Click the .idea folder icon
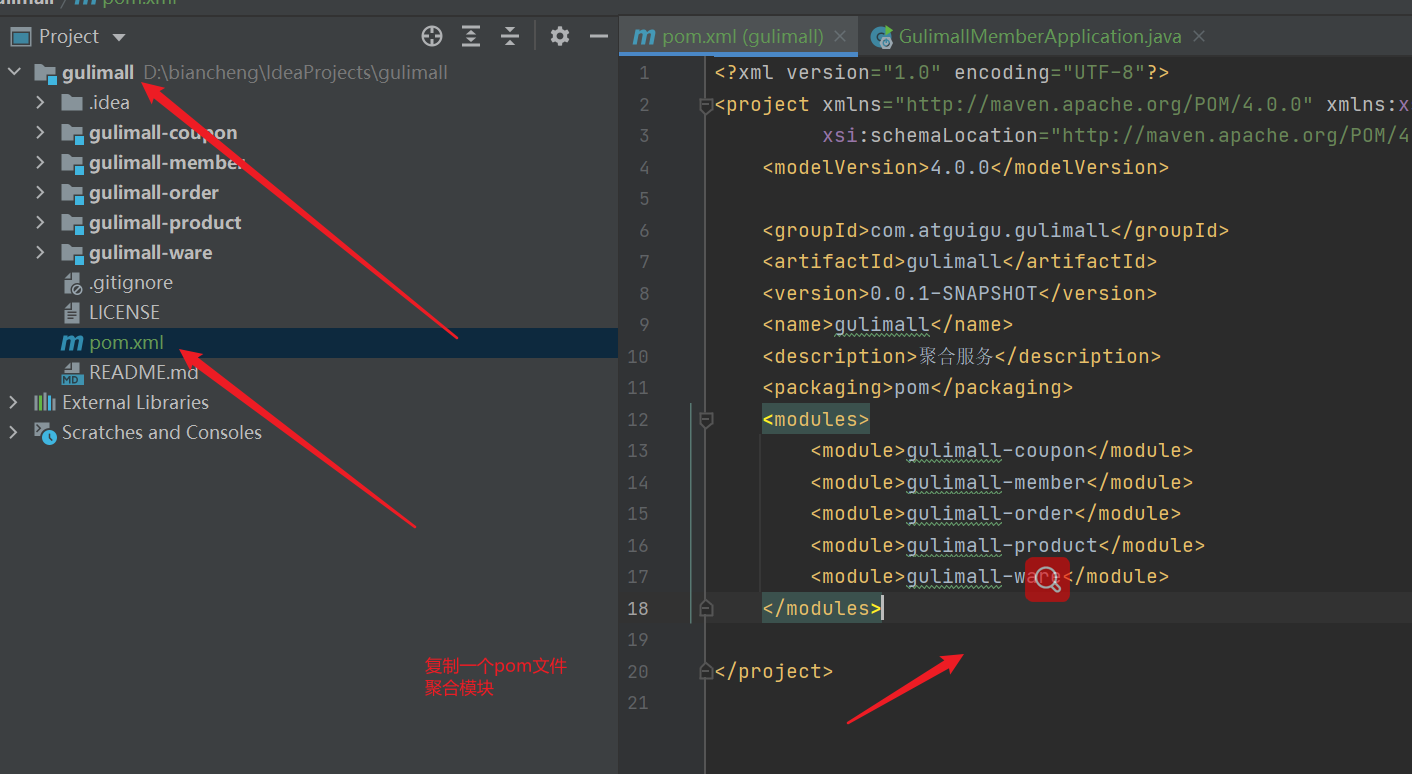1412x774 pixels. (72, 102)
